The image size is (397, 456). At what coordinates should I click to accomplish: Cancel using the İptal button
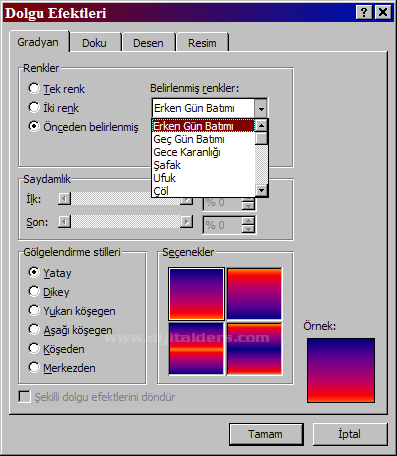[x=350, y=434]
